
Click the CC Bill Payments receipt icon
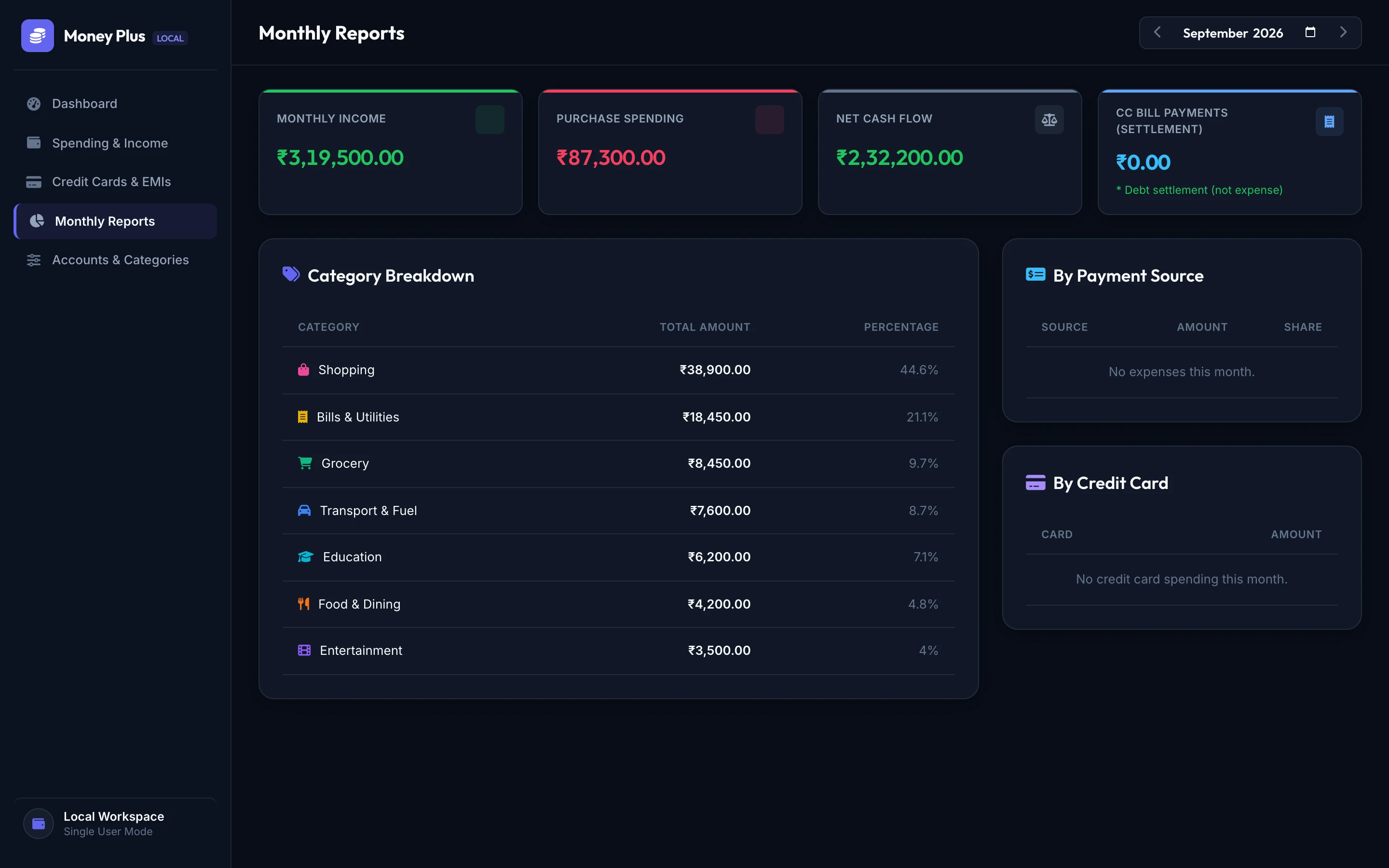click(x=1329, y=122)
